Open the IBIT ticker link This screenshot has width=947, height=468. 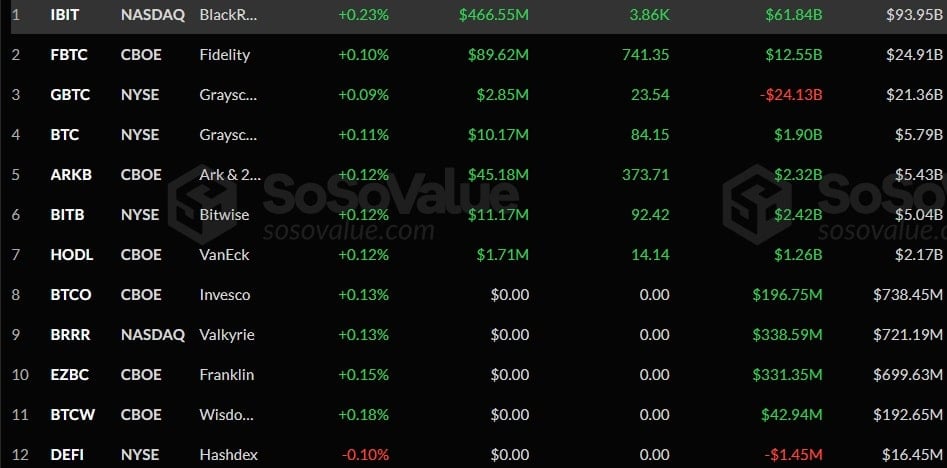(65, 15)
